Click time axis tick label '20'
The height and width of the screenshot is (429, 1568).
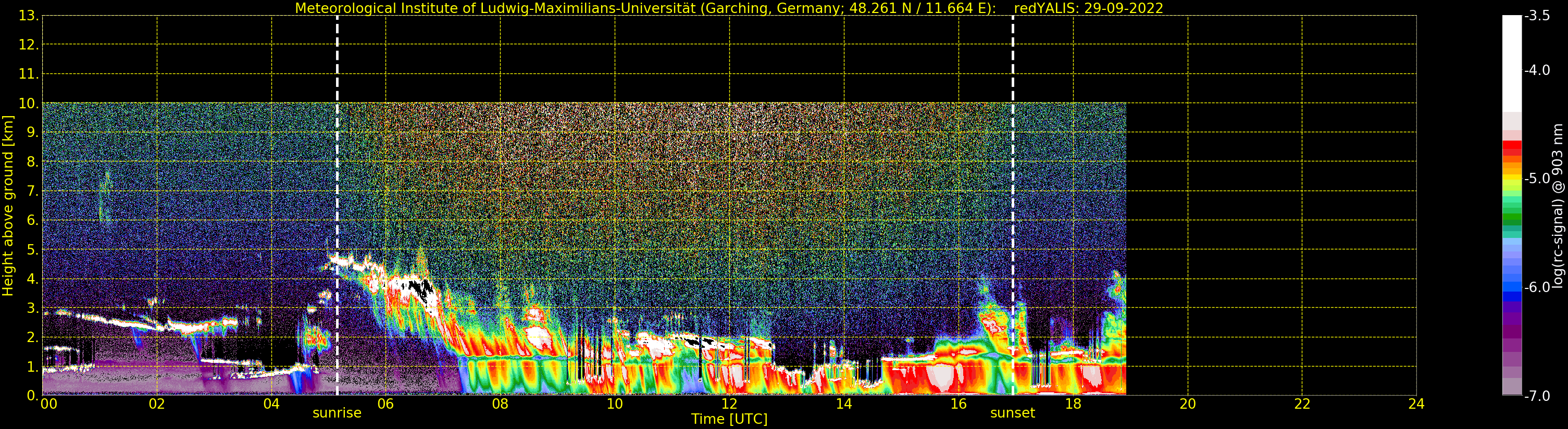[x=1188, y=404]
